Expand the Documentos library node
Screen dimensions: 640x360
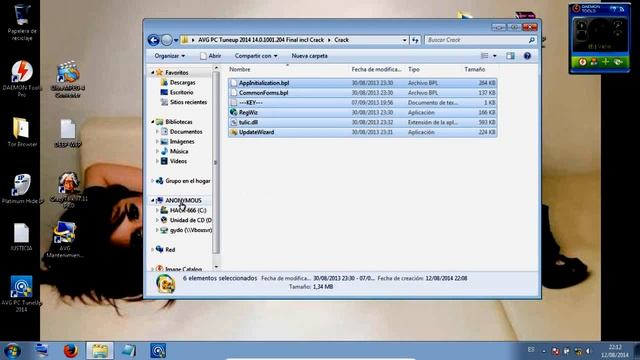tap(158, 132)
